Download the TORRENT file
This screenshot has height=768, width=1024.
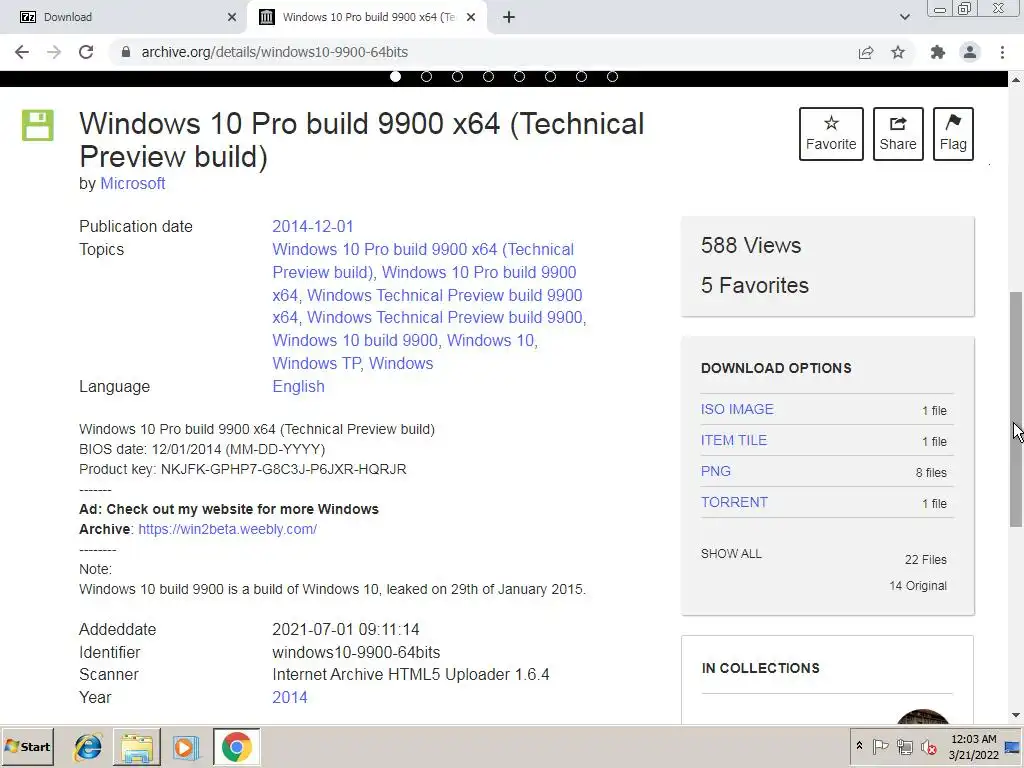point(734,502)
